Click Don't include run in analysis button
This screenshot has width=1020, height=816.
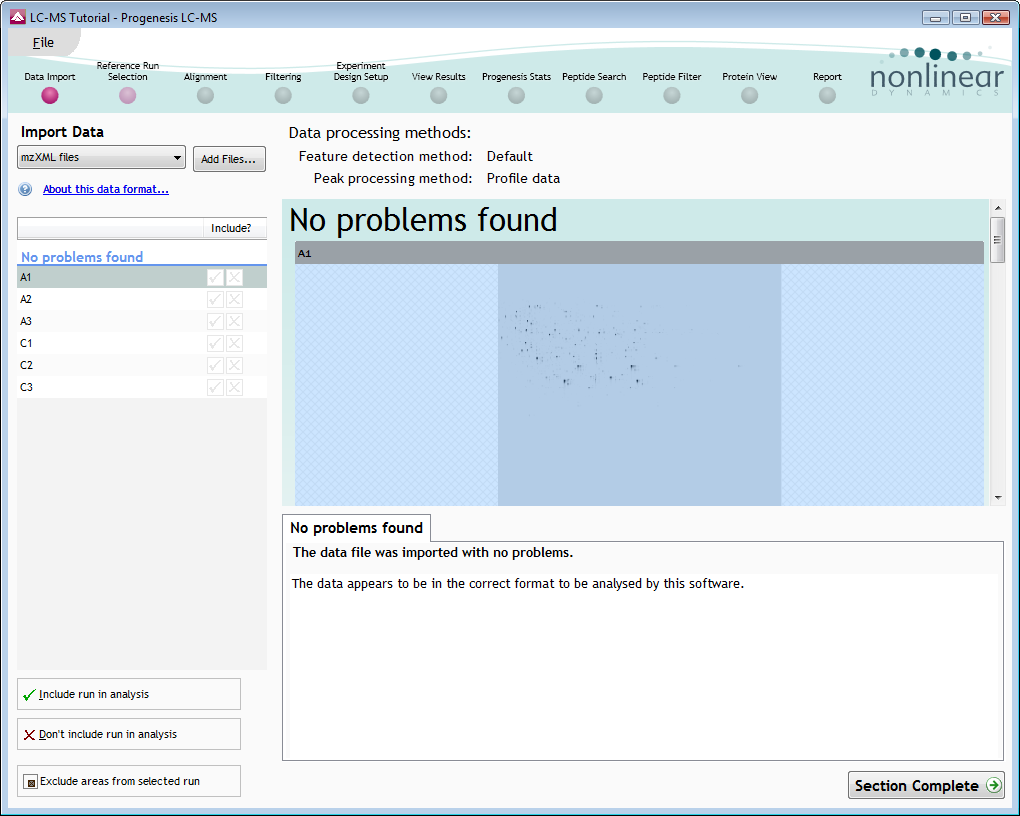[x=129, y=734]
